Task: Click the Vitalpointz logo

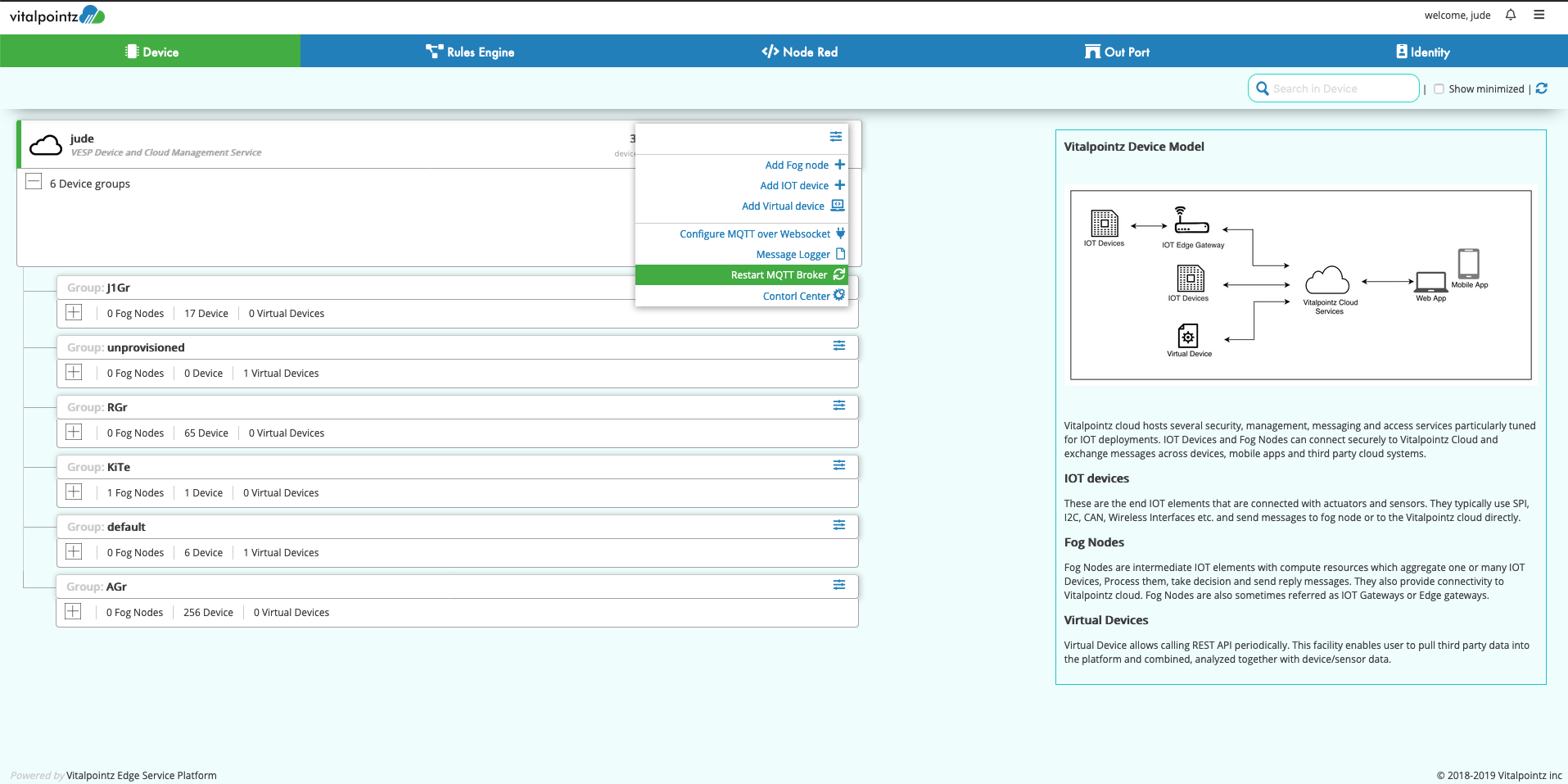Action: pos(57,15)
